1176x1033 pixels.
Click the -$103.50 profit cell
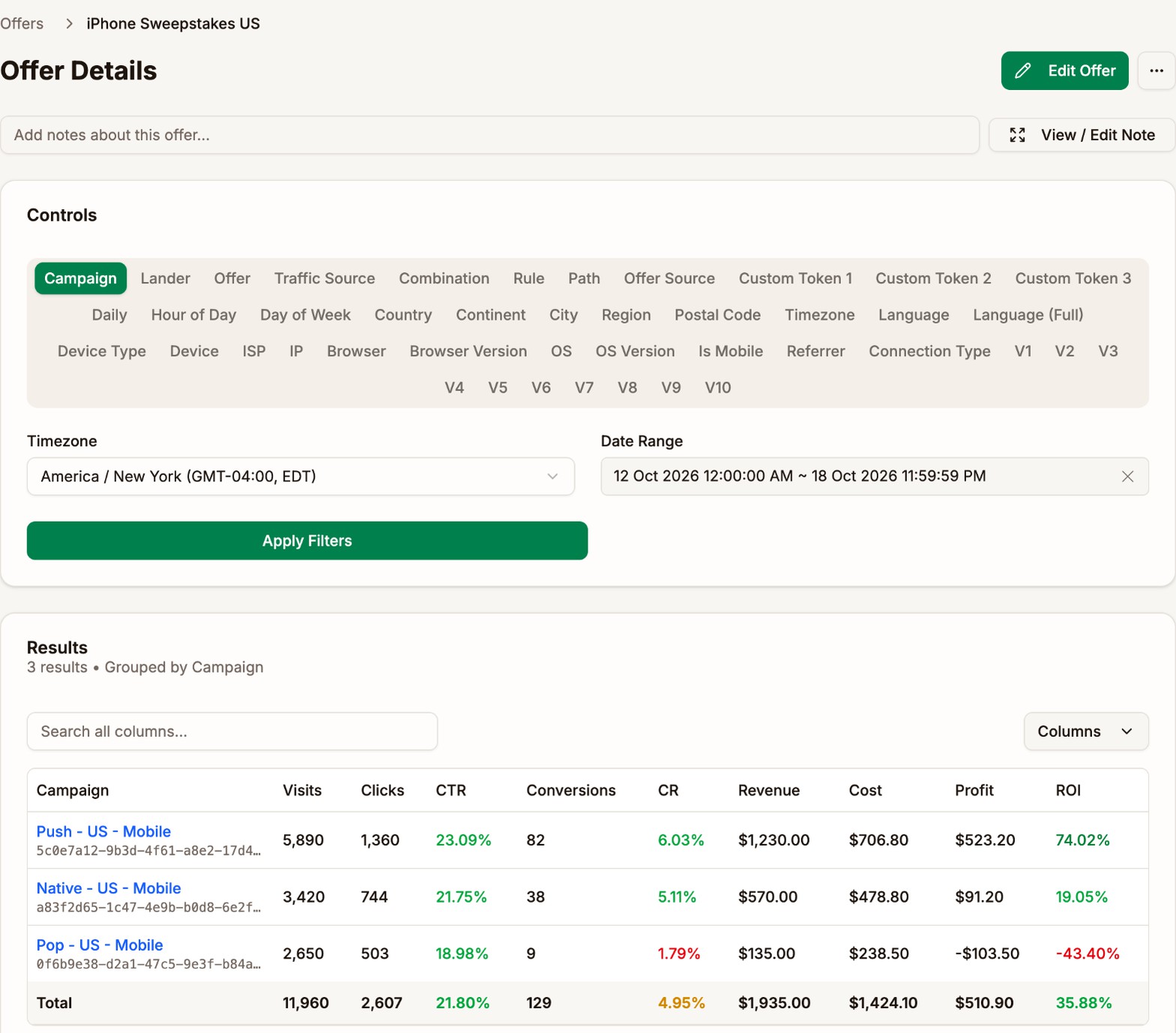pyautogui.click(x=987, y=954)
